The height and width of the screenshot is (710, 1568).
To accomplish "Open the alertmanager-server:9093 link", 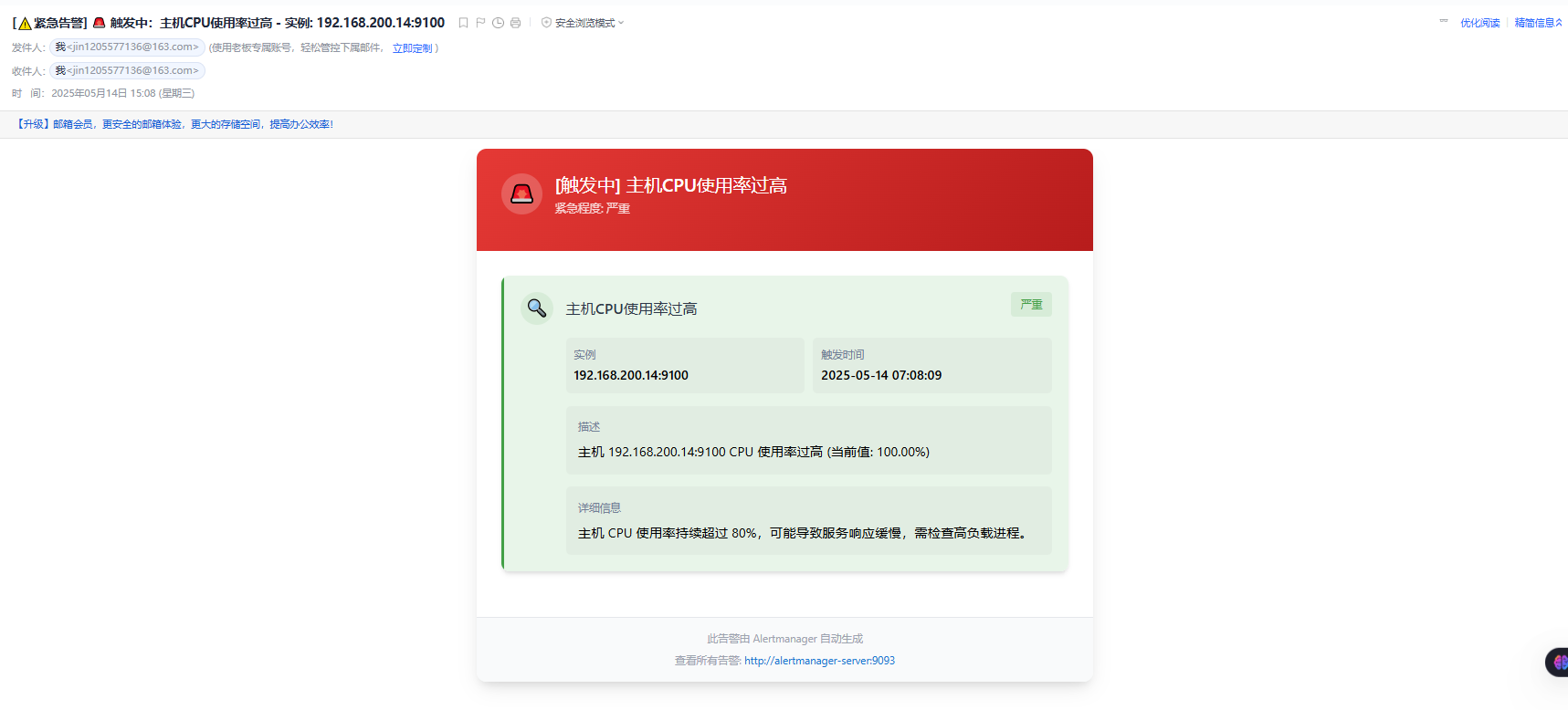I will (819, 661).
